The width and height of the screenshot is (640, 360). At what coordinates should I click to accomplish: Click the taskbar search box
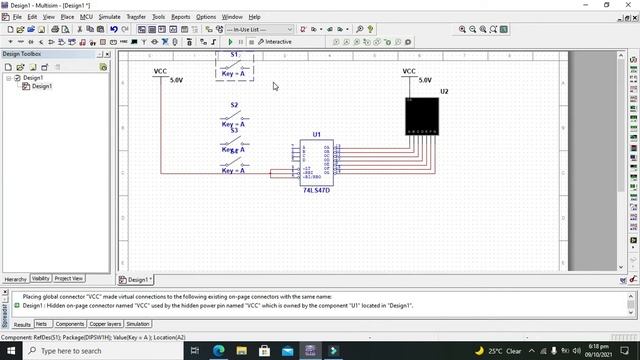click(x=103, y=351)
